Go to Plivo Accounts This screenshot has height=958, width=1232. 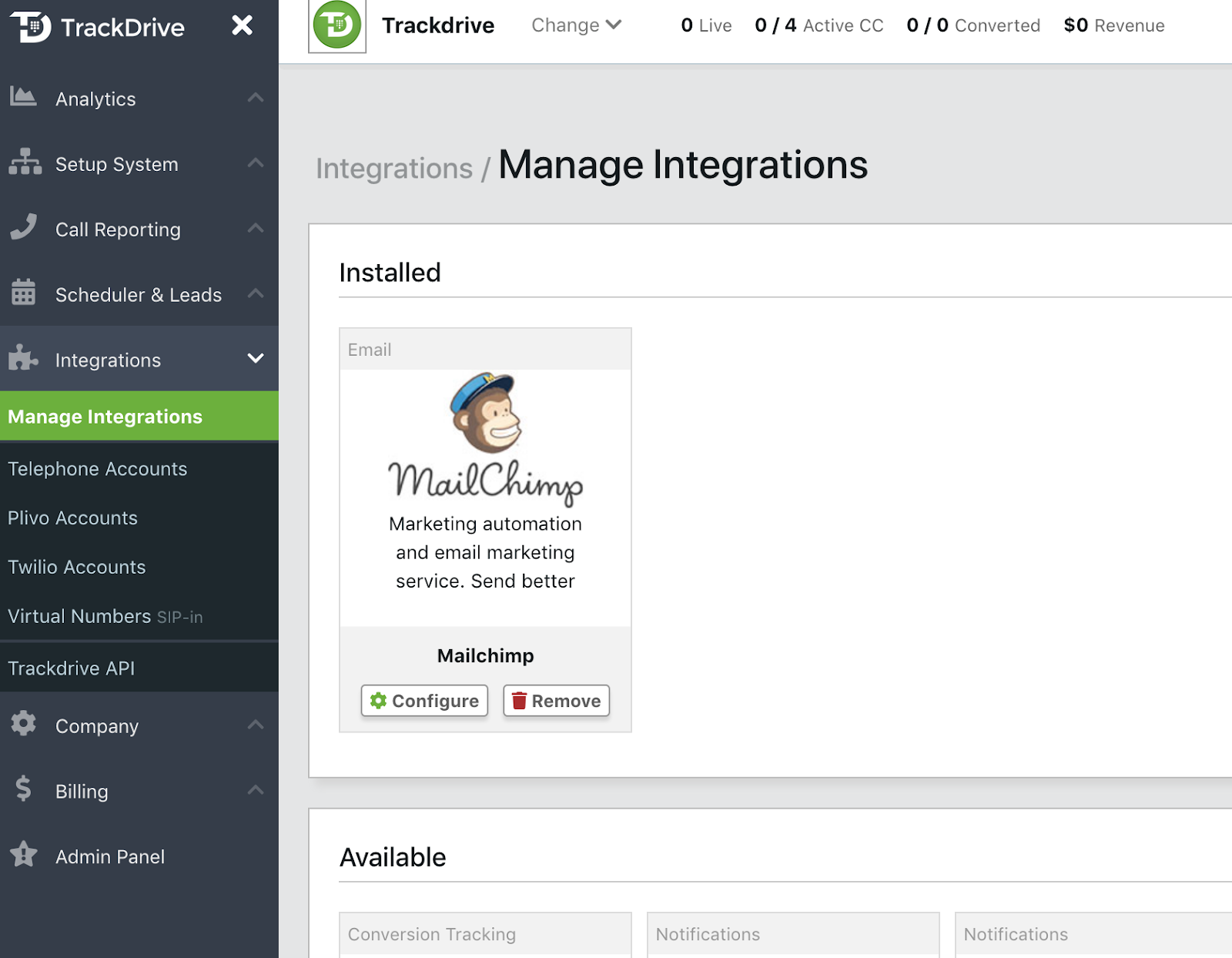point(139,518)
